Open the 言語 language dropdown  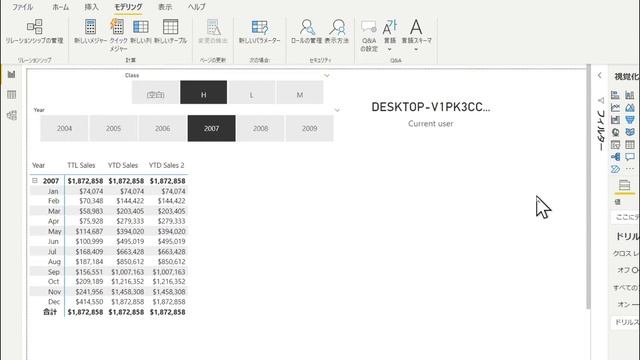(390, 35)
